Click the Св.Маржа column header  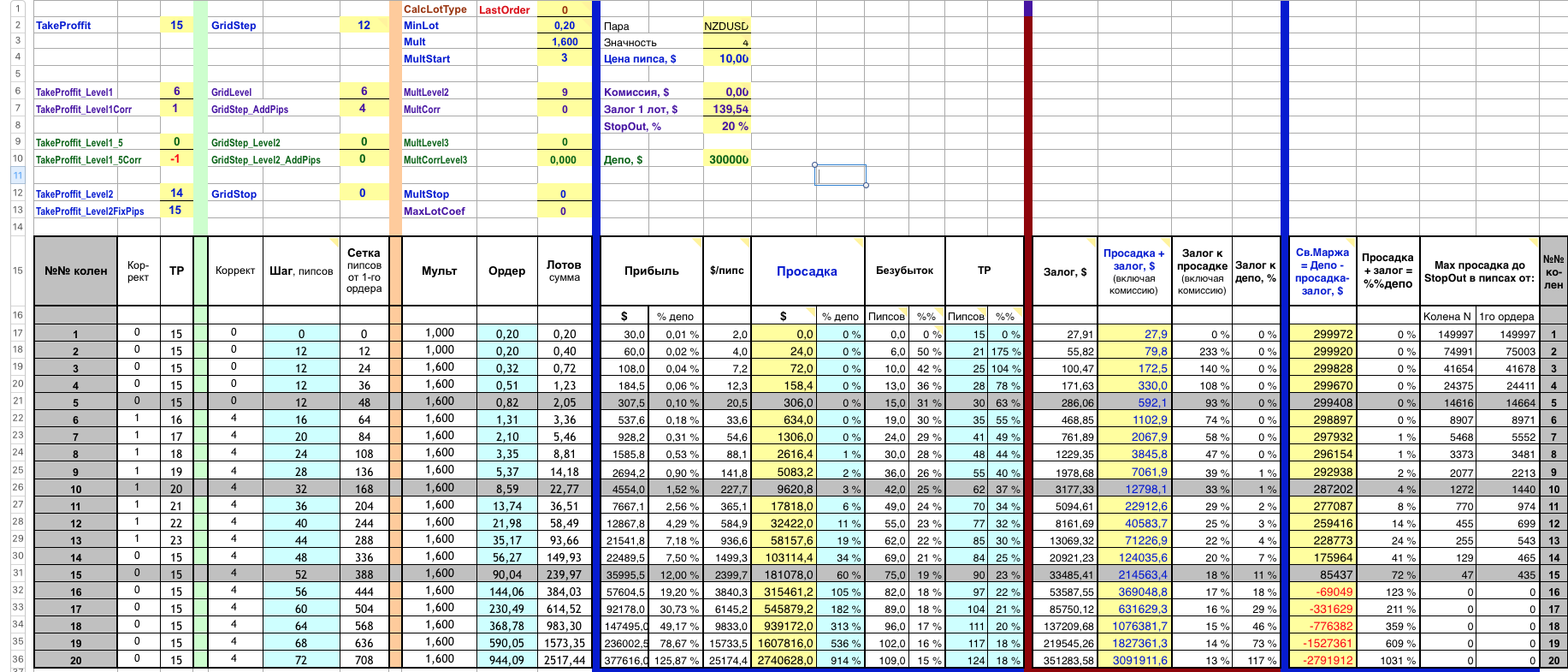pos(1322,271)
